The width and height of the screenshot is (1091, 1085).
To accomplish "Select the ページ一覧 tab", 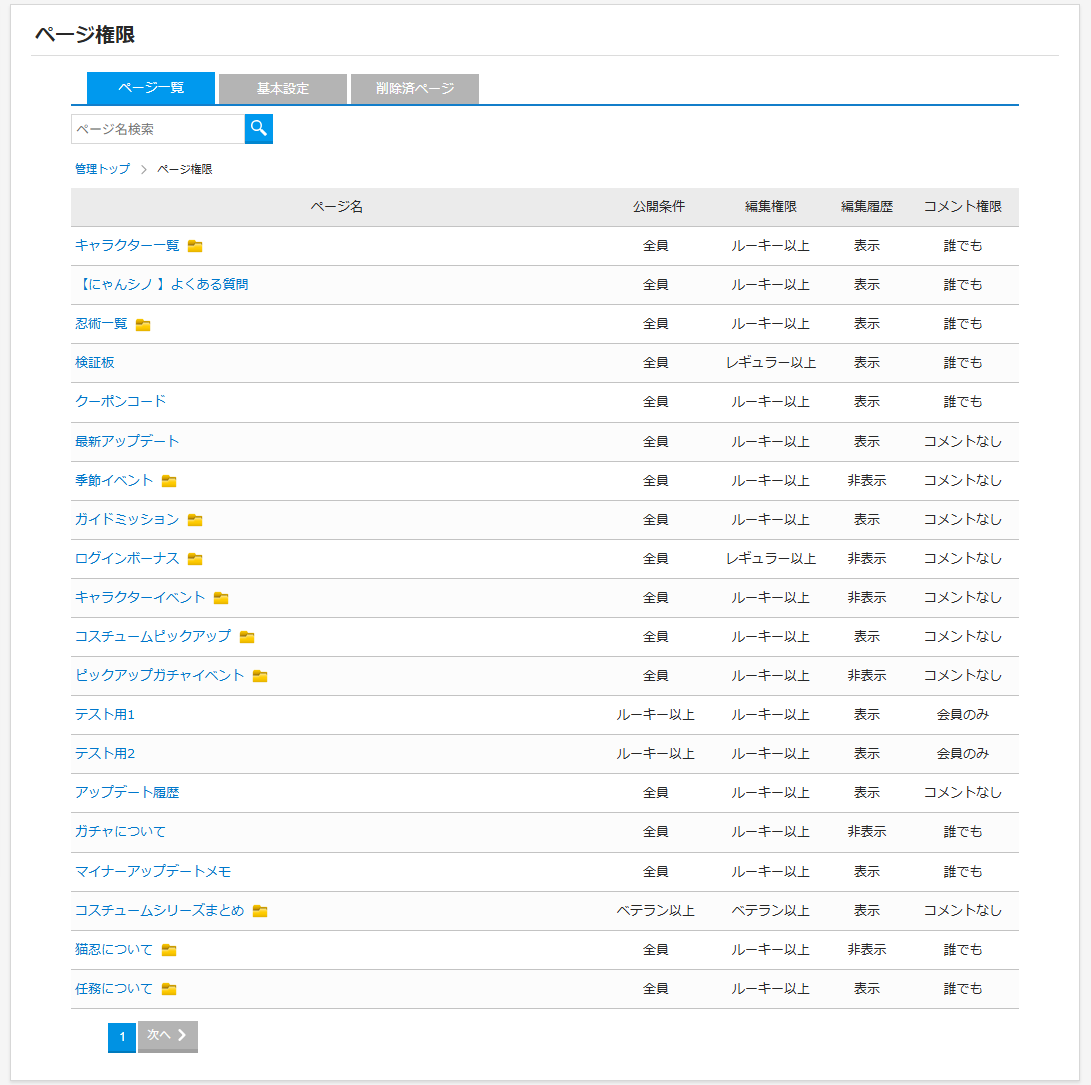I will tap(151, 88).
